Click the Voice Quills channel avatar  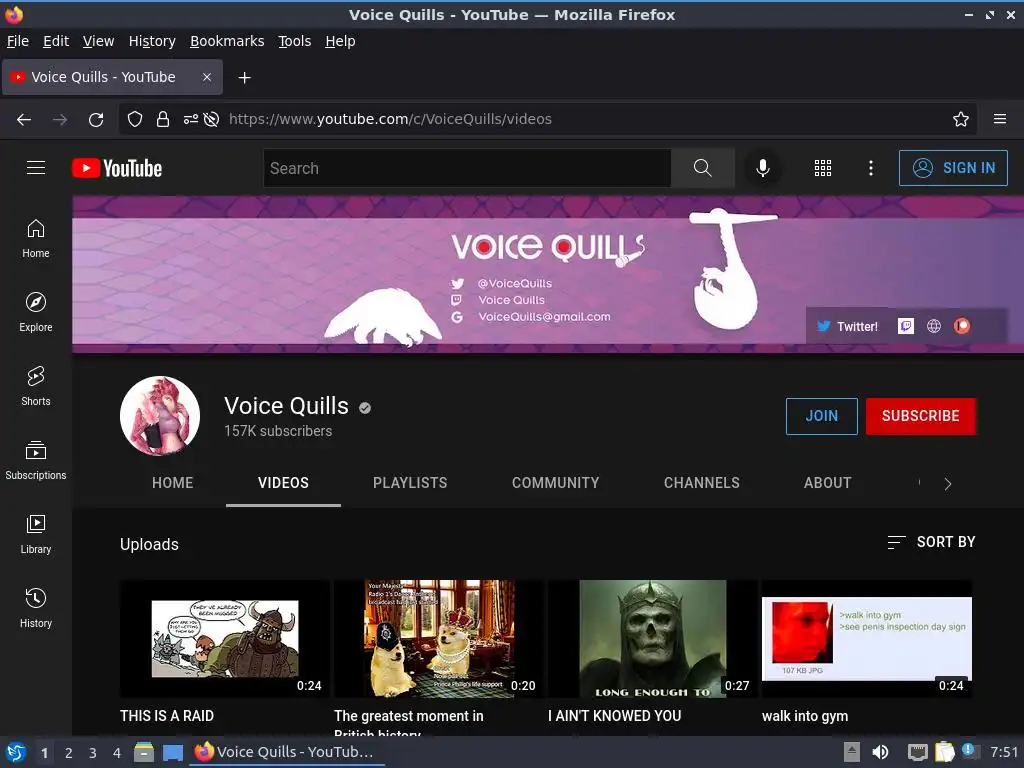pyautogui.click(x=160, y=416)
